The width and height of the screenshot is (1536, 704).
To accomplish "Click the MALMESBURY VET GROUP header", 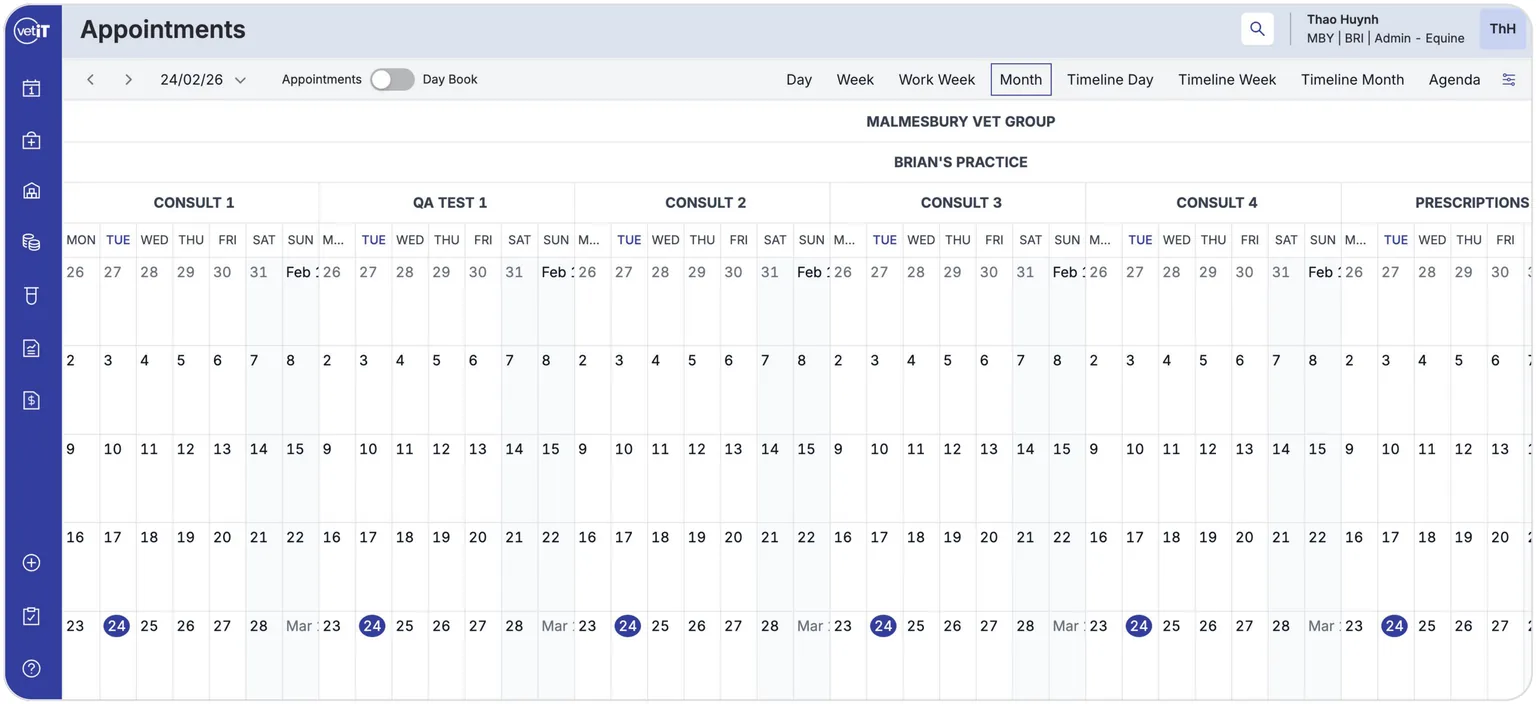I will point(960,122).
